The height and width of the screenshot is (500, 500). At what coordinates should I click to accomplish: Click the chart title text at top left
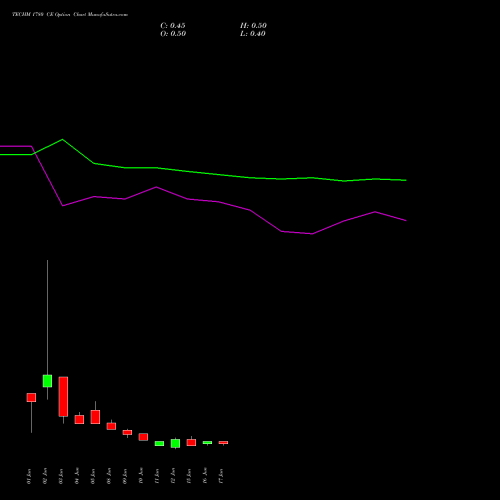70,15
